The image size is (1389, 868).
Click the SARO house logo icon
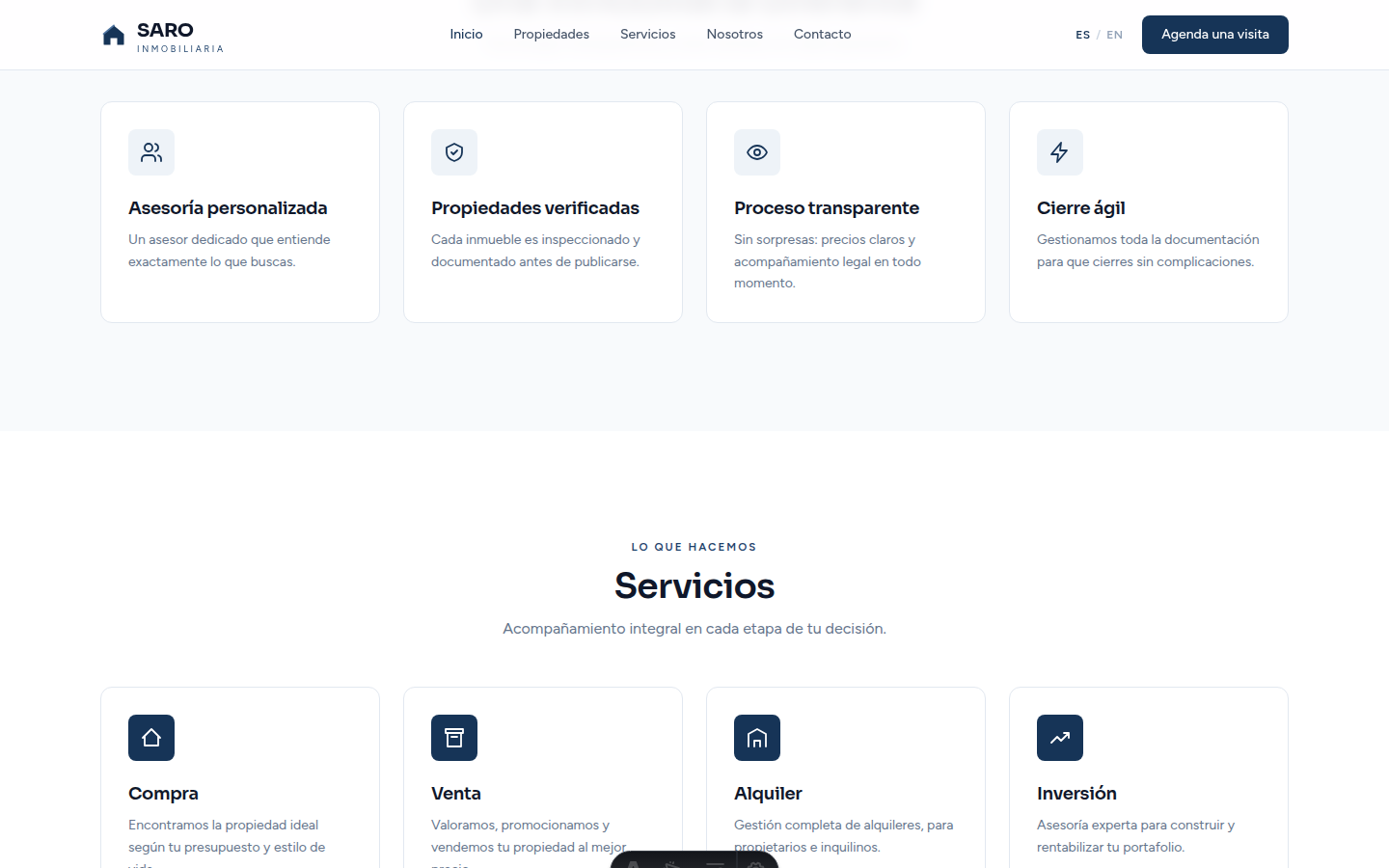click(x=114, y=35)
